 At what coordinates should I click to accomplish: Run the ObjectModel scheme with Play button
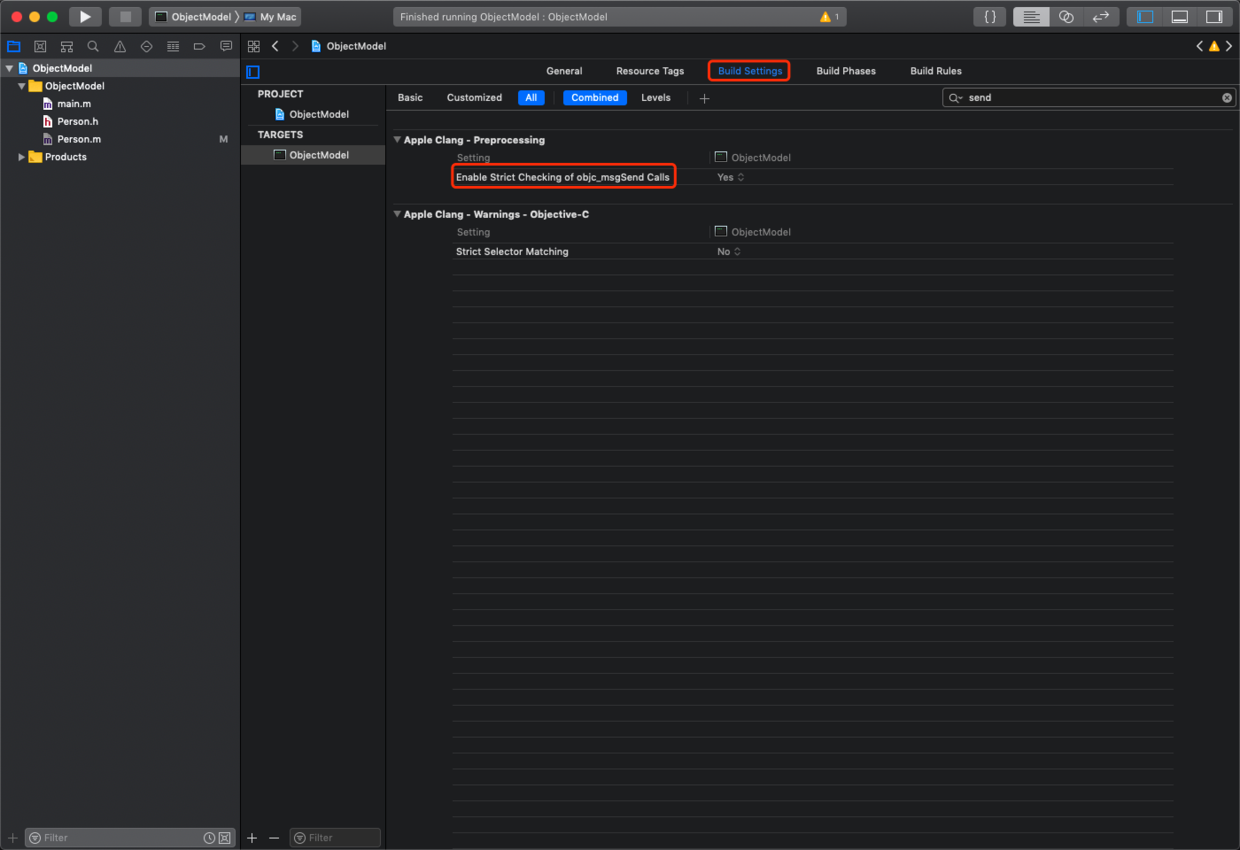tap(85, 17)
